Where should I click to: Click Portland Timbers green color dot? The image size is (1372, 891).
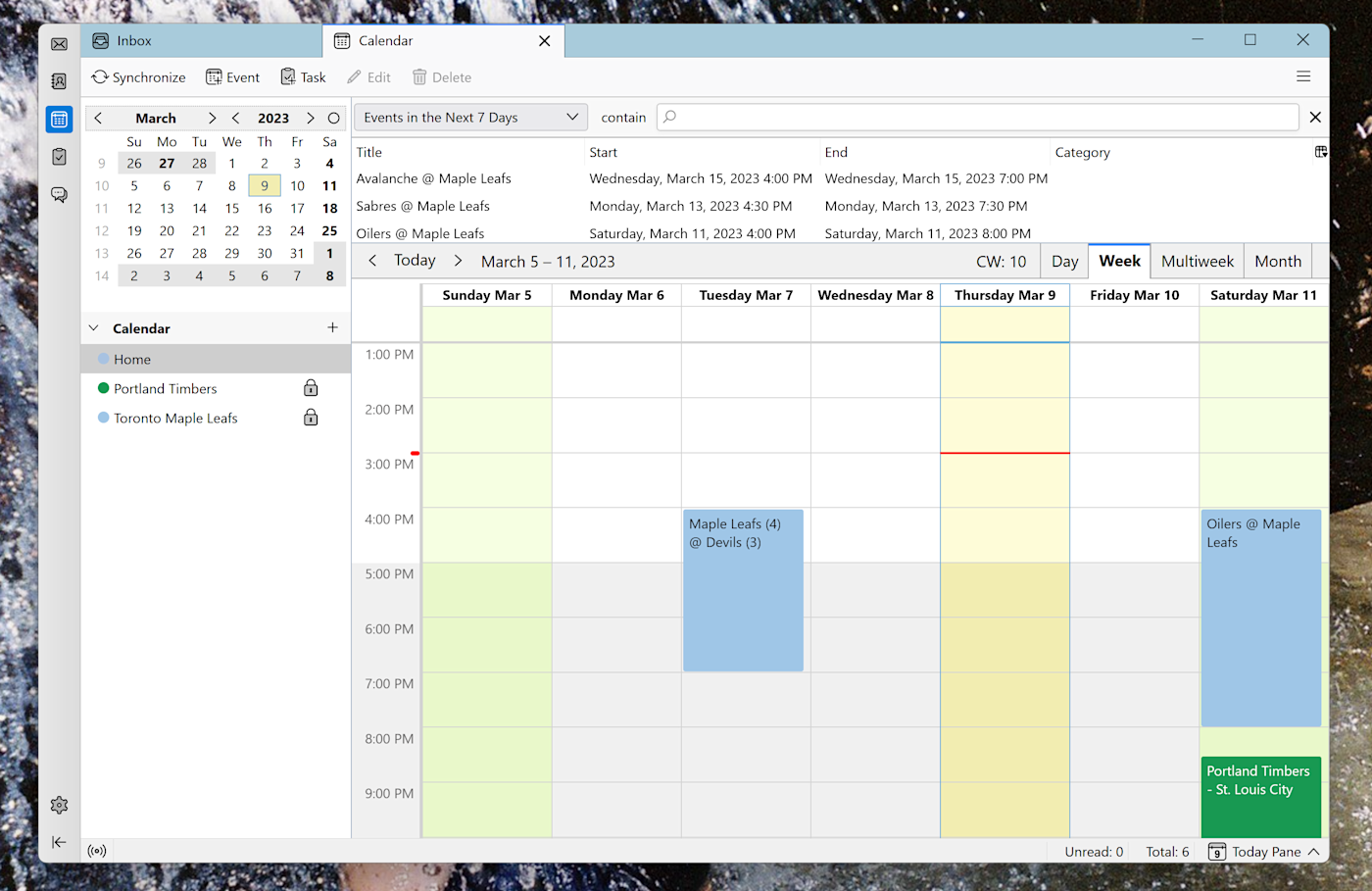tap(104, 388)
